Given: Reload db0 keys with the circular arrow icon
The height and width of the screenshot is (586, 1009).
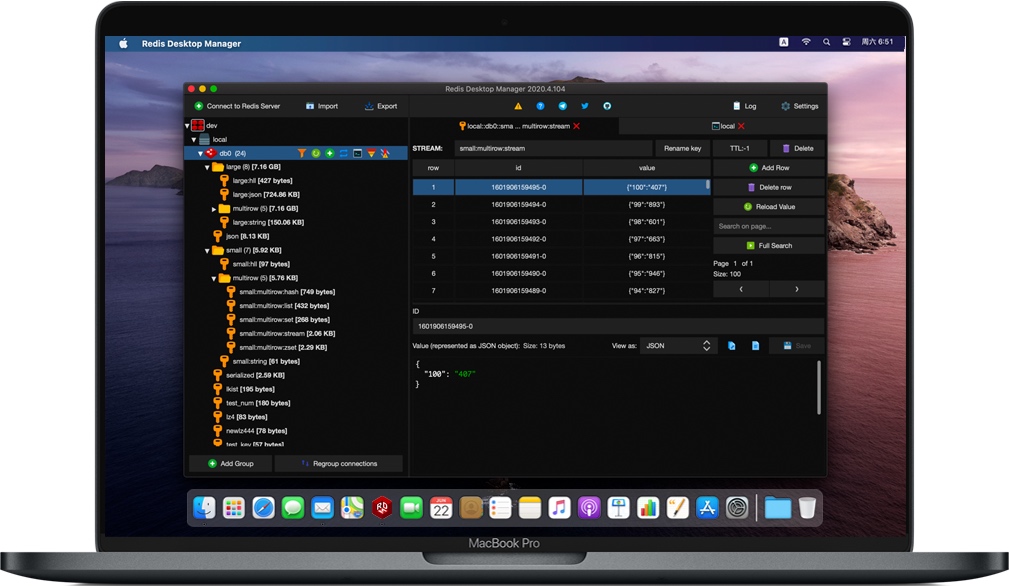Looking at the screenshot, I should (316, 152).
